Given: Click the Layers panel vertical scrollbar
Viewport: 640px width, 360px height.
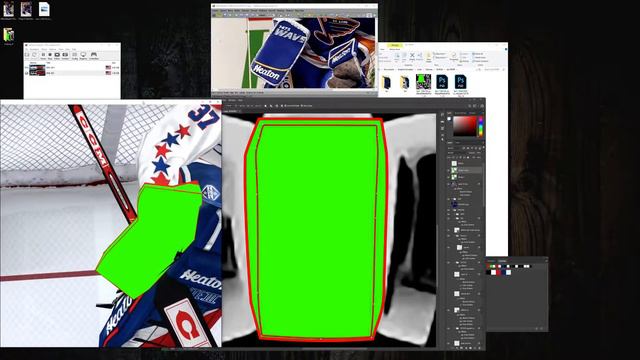Looking at the screenshot, I should pos(484,184).
